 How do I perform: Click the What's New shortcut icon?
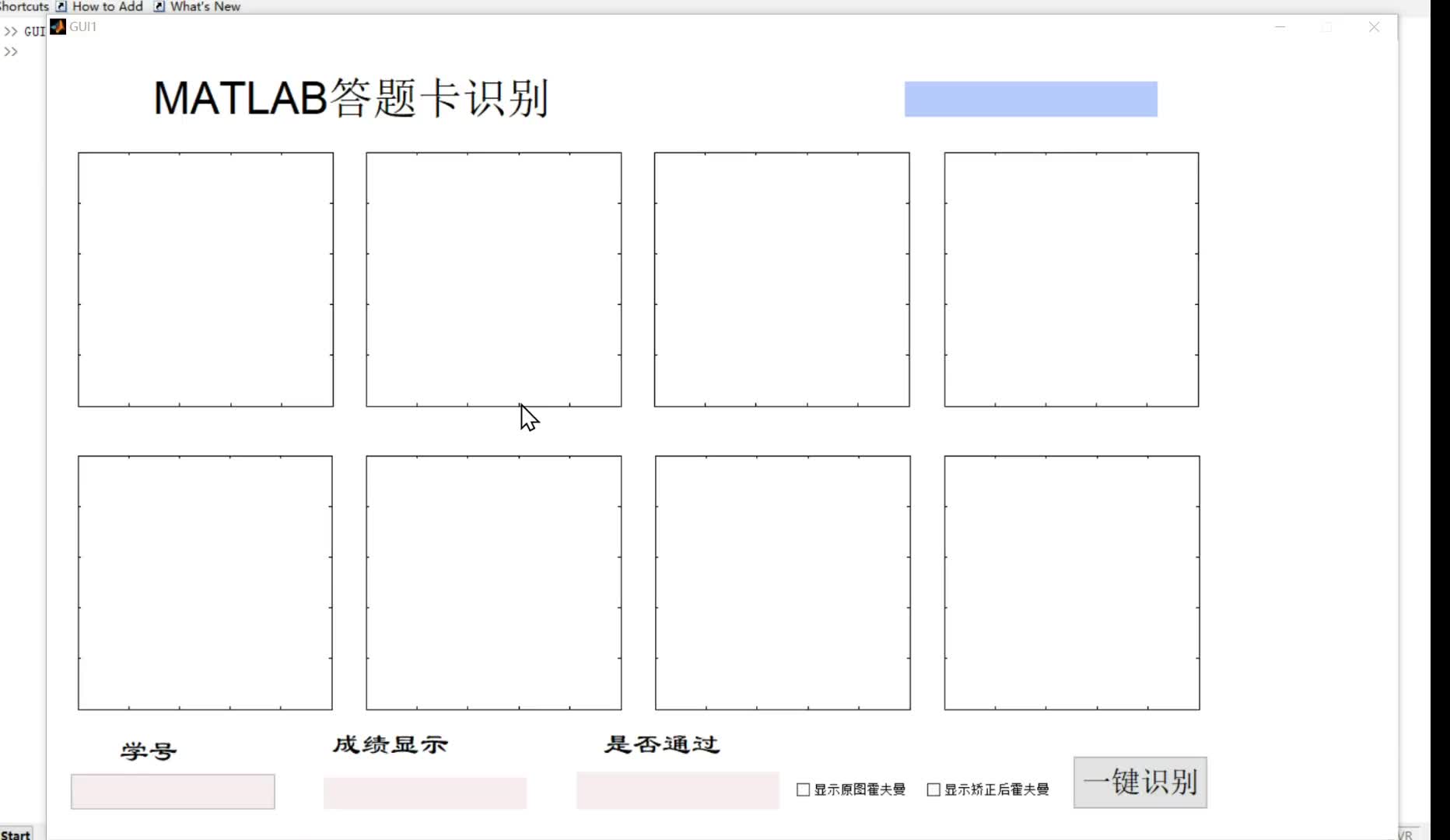pyautogui.click(x=159, y=6)
